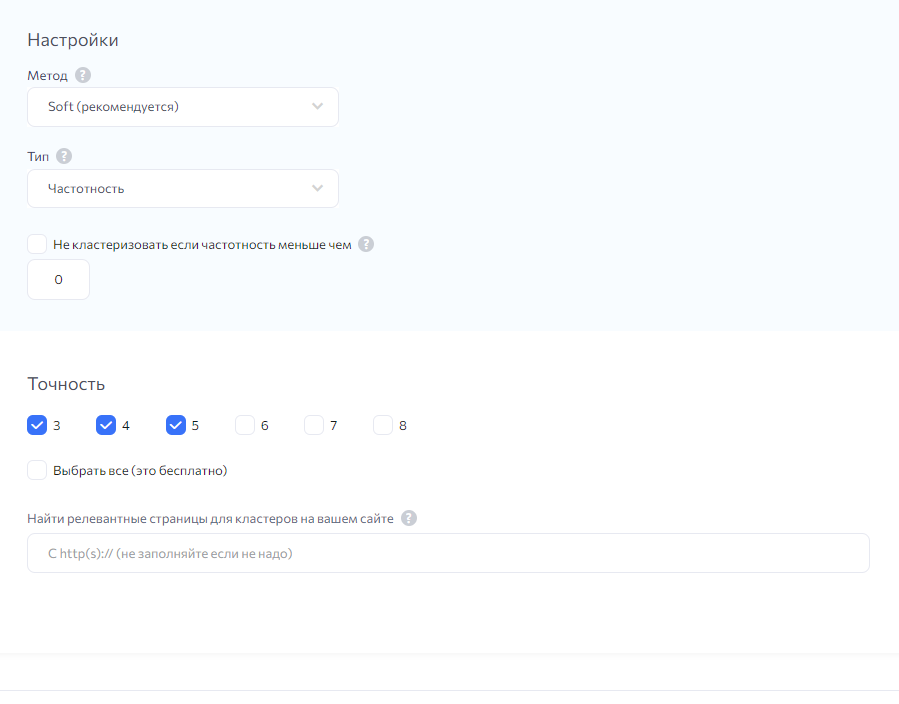Click help icon next to Метод label
This screenshot has width=899, height=704.
point(83,75)
